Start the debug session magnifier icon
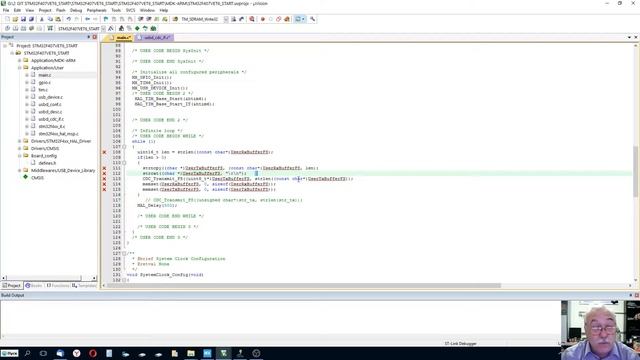The image size is (640, 360). click(x=252, y=19)
